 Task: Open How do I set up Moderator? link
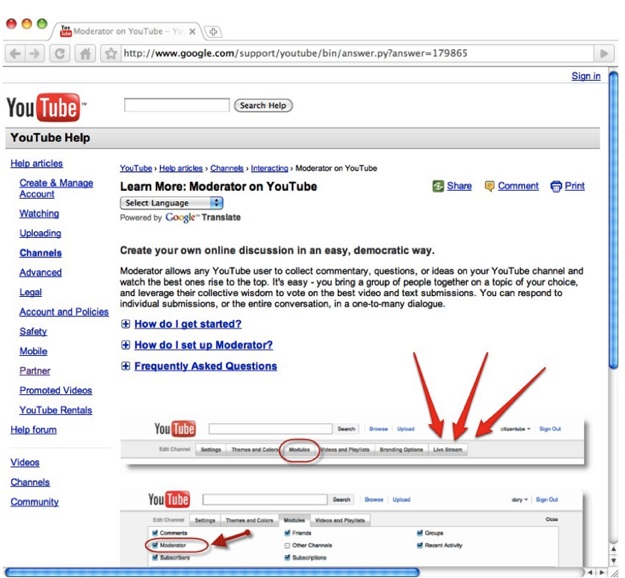(203, 345)
